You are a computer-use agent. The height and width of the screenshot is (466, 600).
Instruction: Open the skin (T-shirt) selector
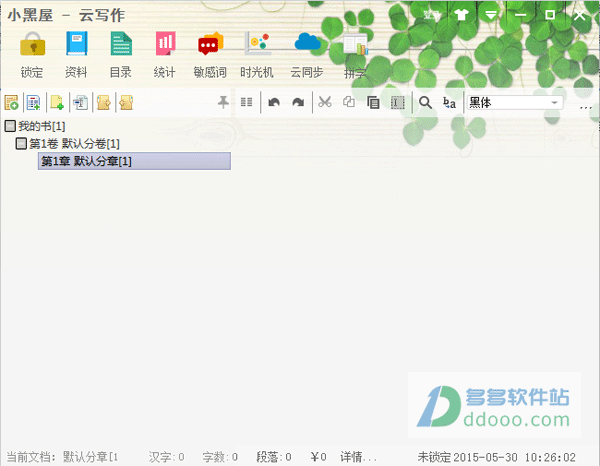[x=461, y=15]
